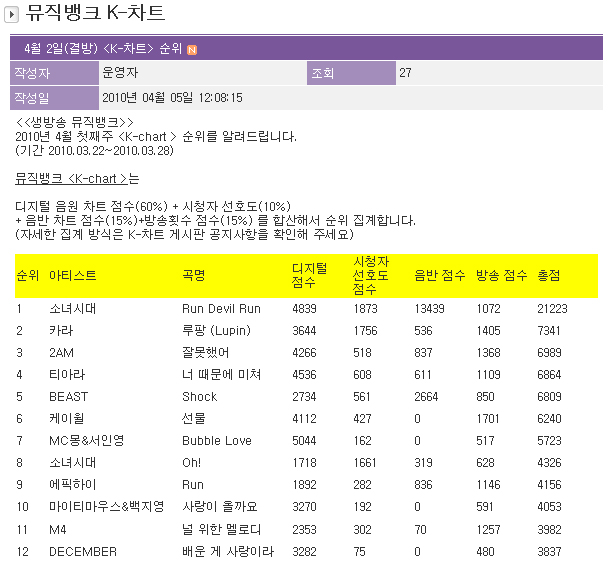Image resolution: width=611 pixels, height=562 pixels.
Task: Click the 순위 column header
Action: 28,275
